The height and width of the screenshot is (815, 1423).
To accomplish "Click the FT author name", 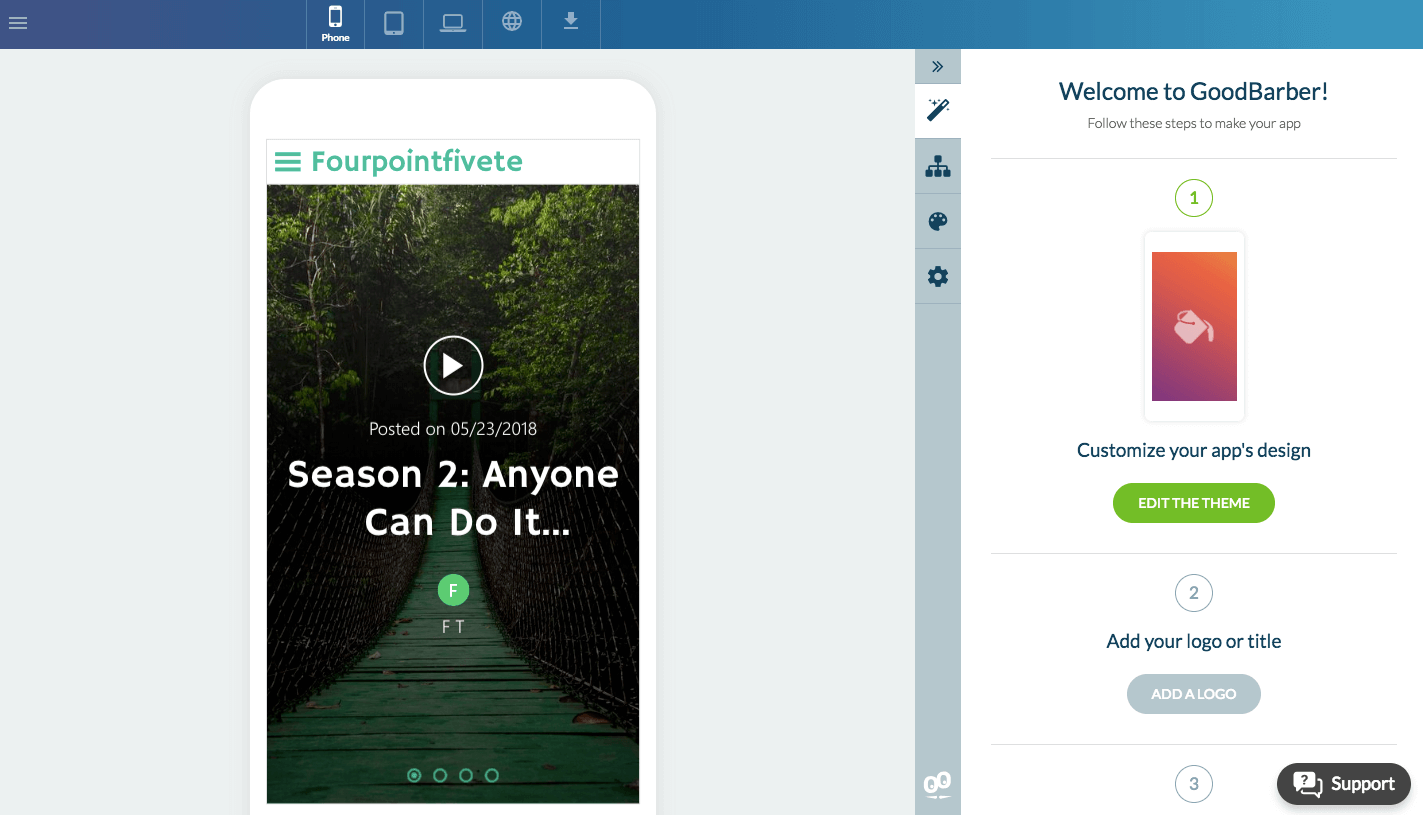I will click(x=453, y=627).
